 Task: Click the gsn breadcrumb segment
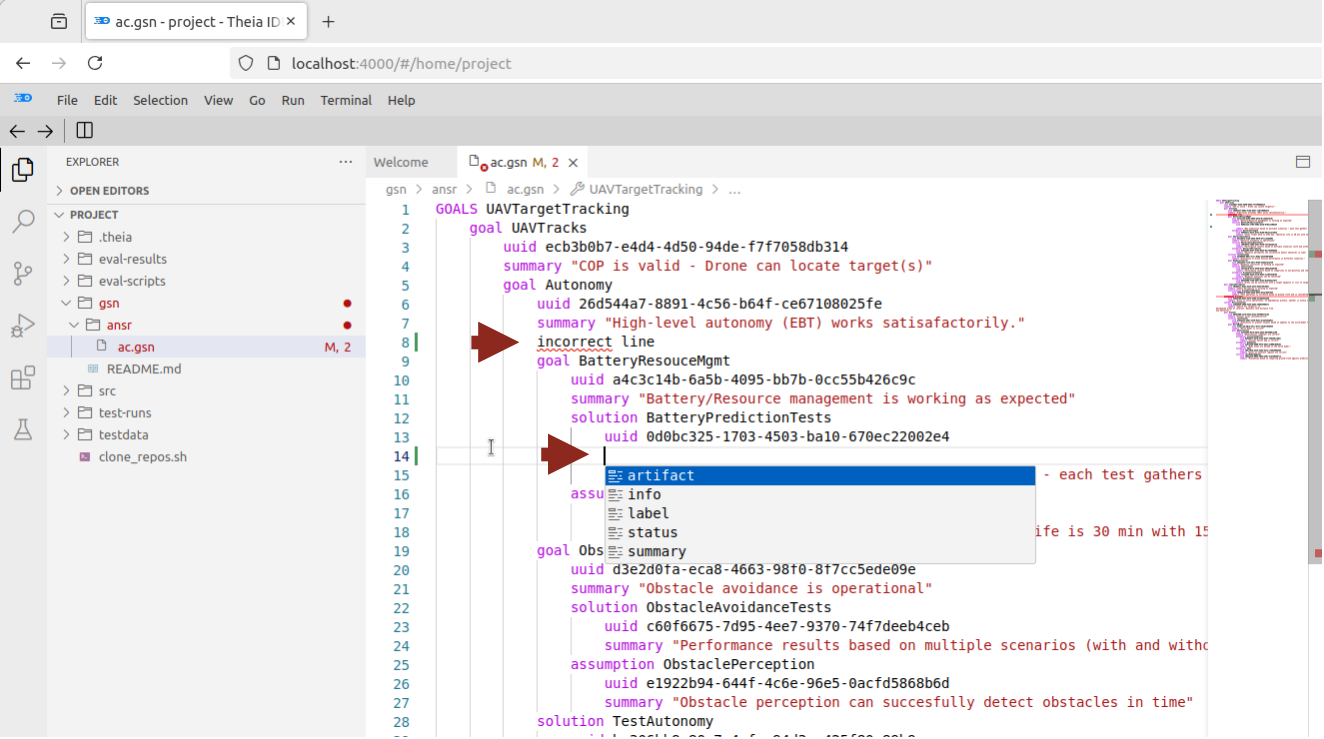[396, 189]
